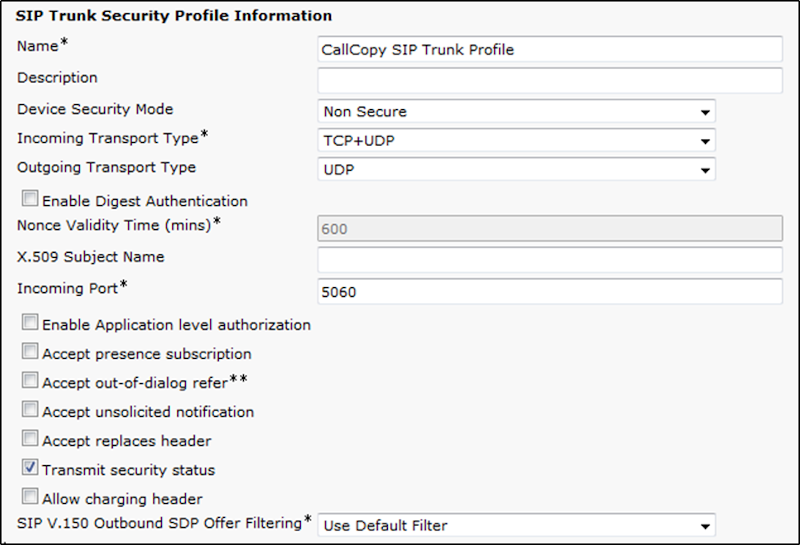Expand the Incoming Transport Type dropdown arrow
The image size is (800, 545).
(x=705, y=141)
